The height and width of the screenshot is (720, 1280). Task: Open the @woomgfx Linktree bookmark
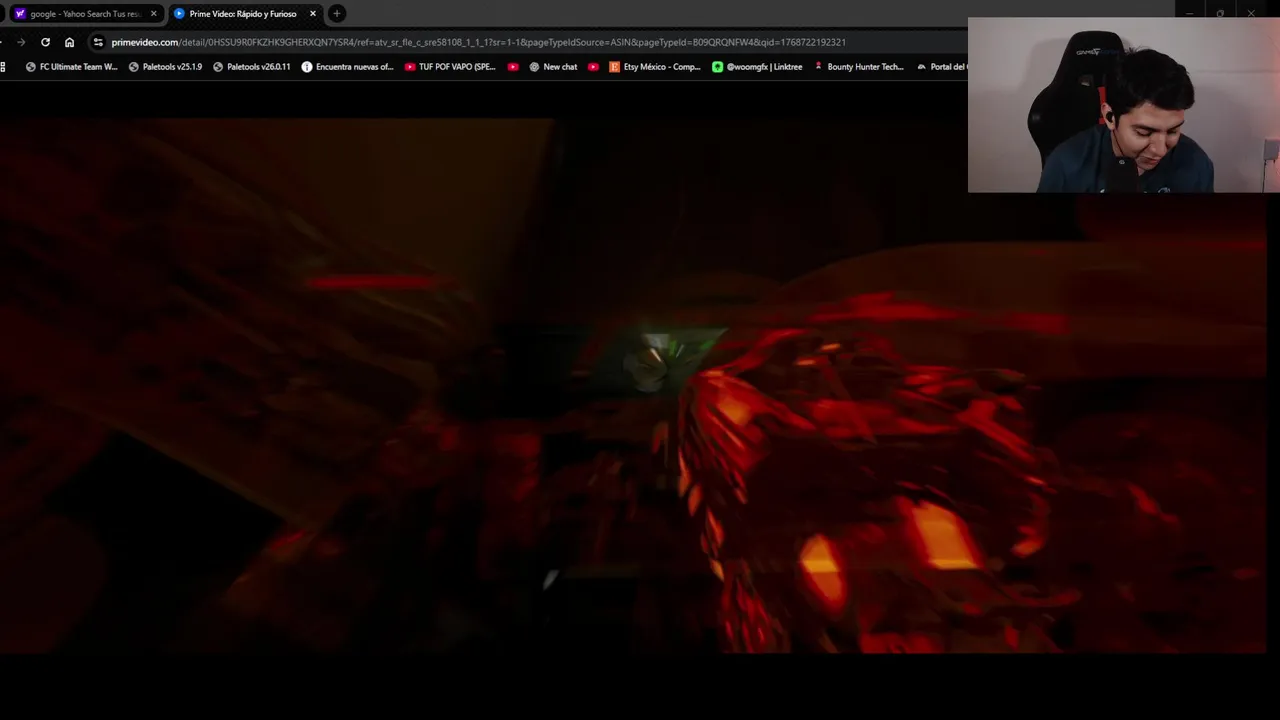[757, 67]
